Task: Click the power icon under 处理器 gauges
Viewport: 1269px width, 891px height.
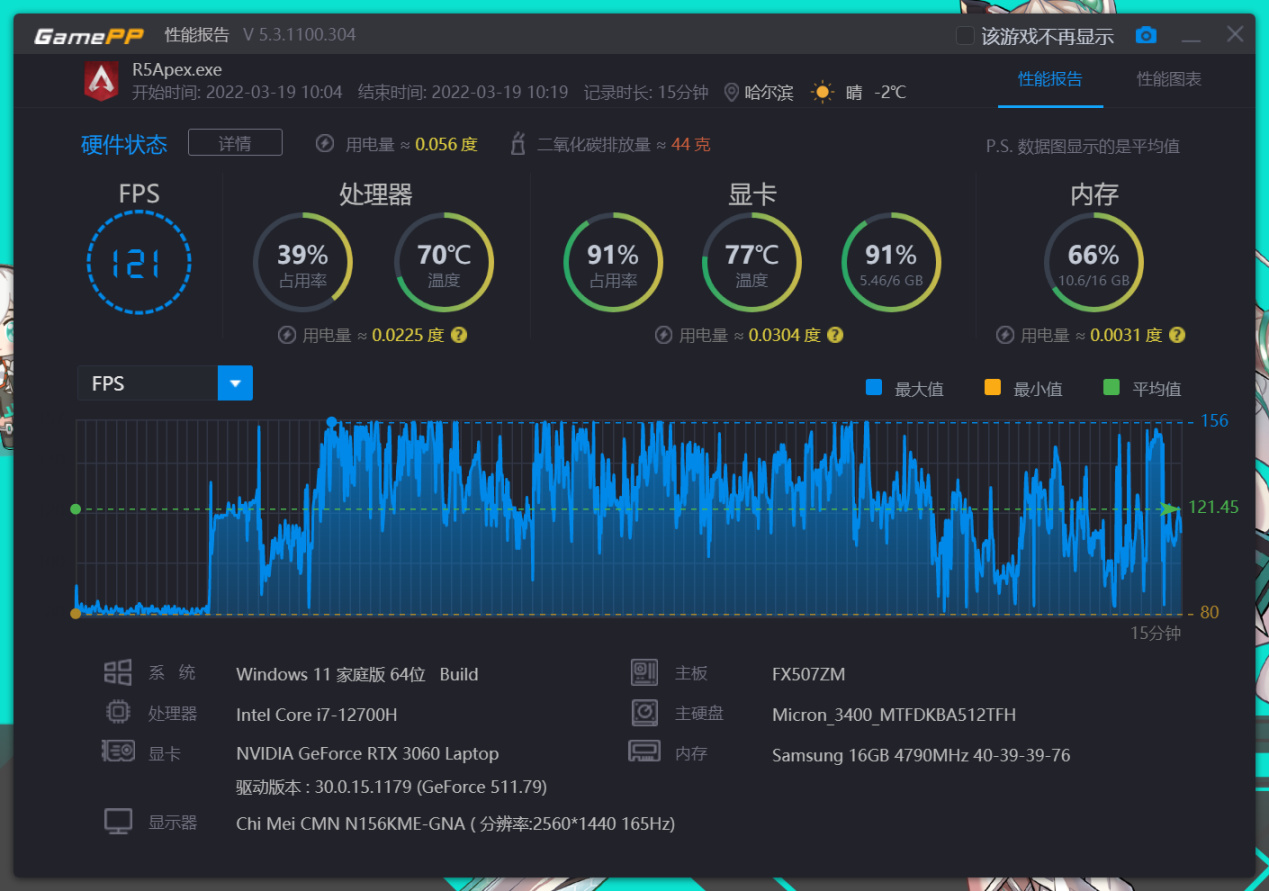Action: pos(287,335)
